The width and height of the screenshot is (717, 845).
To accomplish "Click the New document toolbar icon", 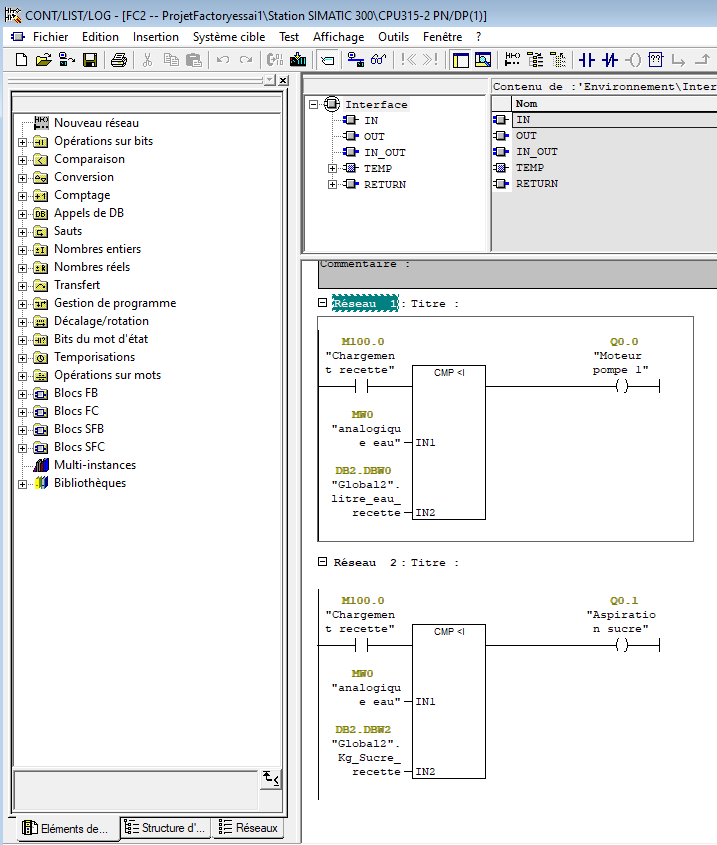I will point(21,60).
